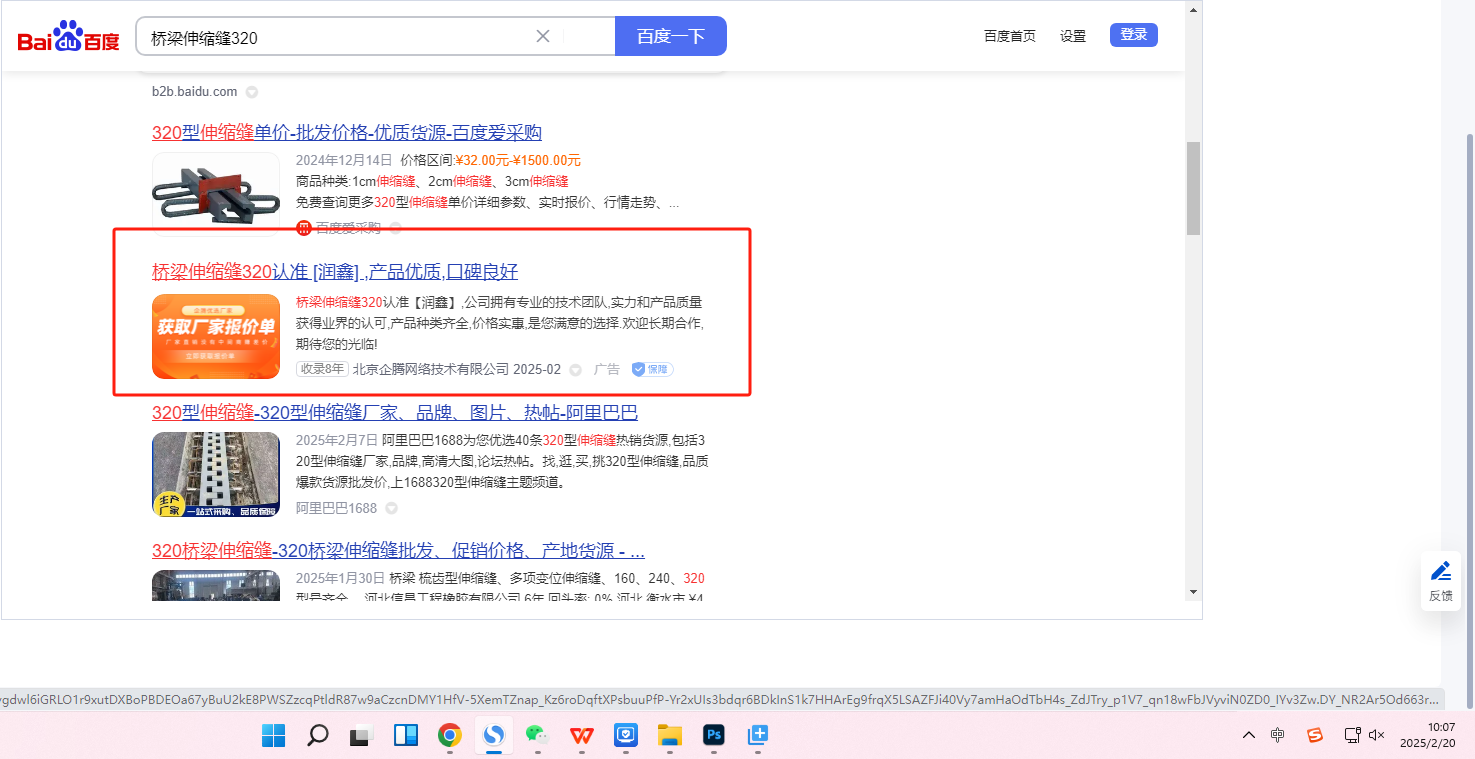Open File Explorer folder icon in taskbar
The image size is (1475, 759).
669,736
